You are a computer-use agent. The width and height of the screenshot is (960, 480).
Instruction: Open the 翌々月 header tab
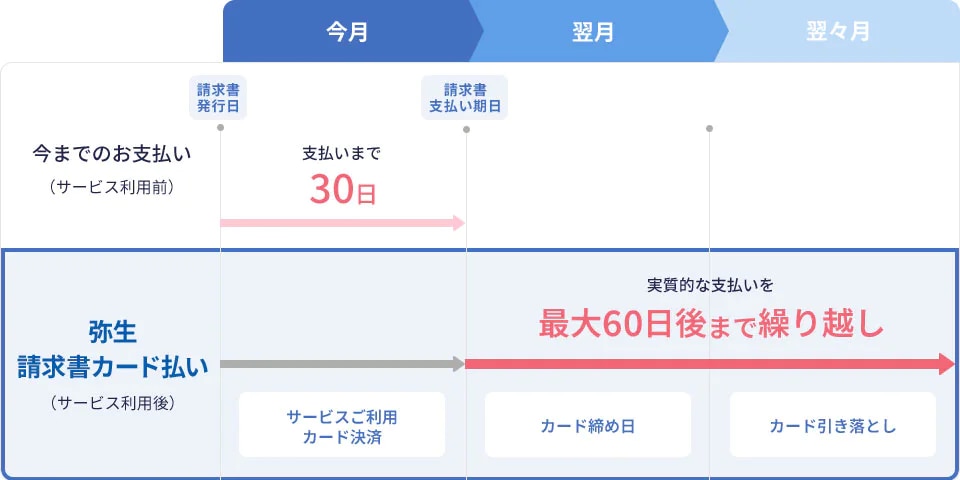[838, 31]
